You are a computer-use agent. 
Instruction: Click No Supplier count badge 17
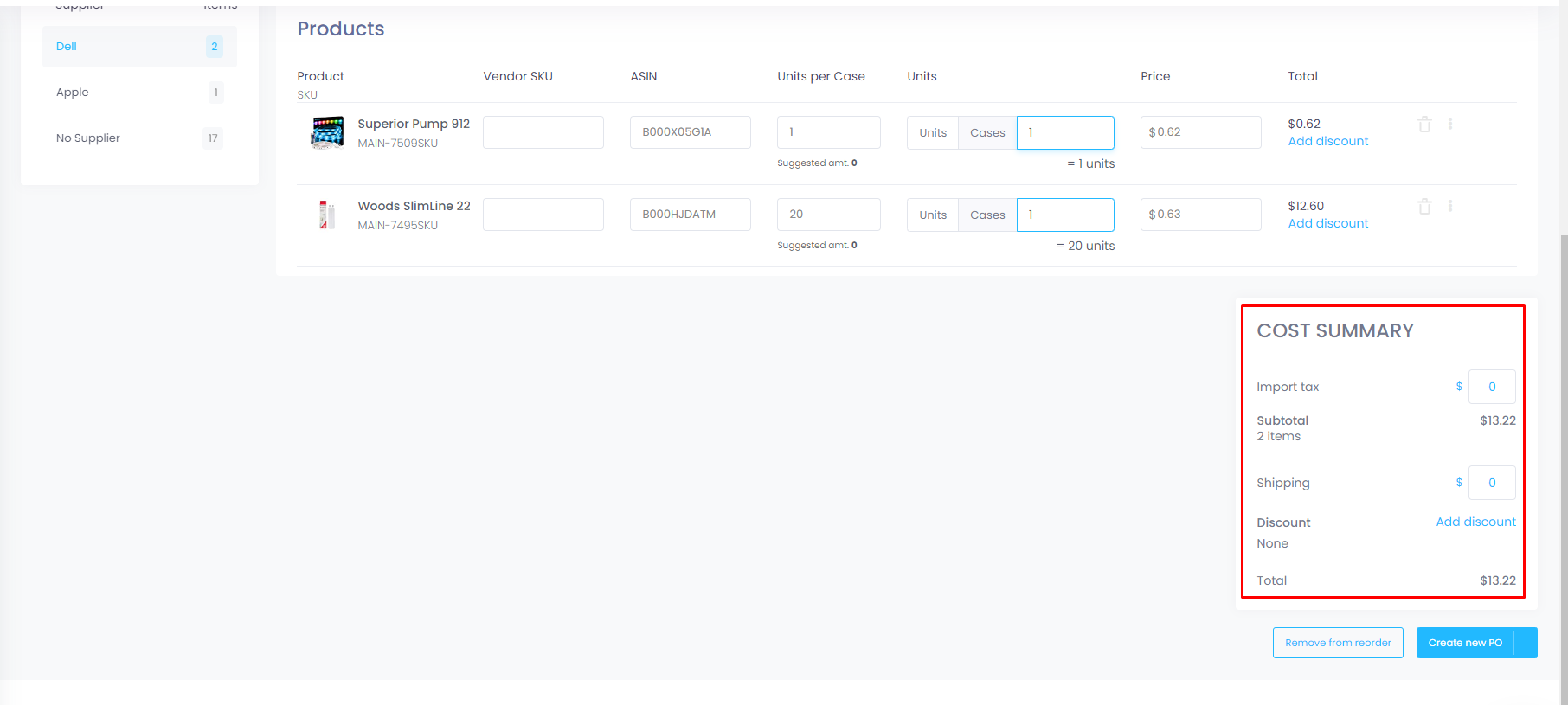(213, 138)
